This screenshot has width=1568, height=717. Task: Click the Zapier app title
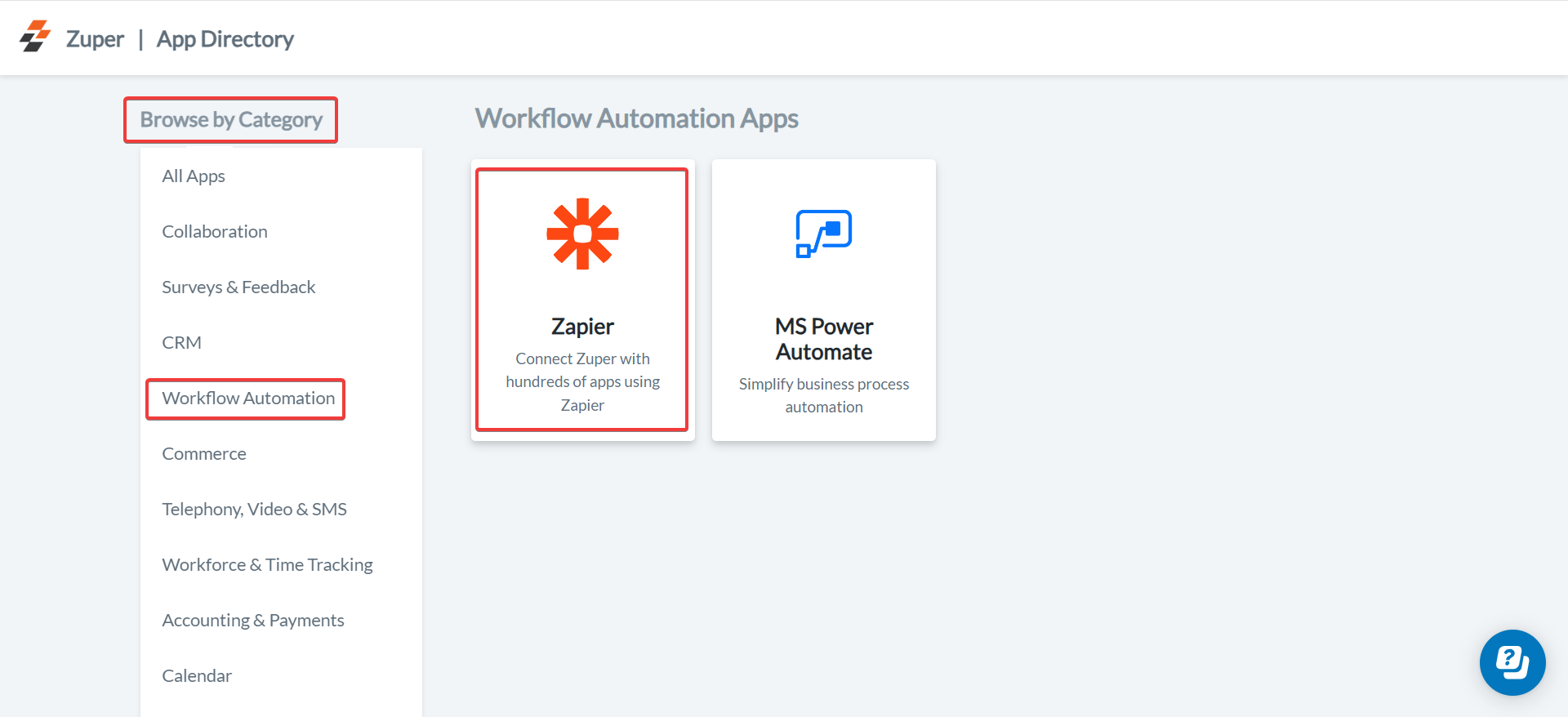pyautogui.click(x=582, y=327)
